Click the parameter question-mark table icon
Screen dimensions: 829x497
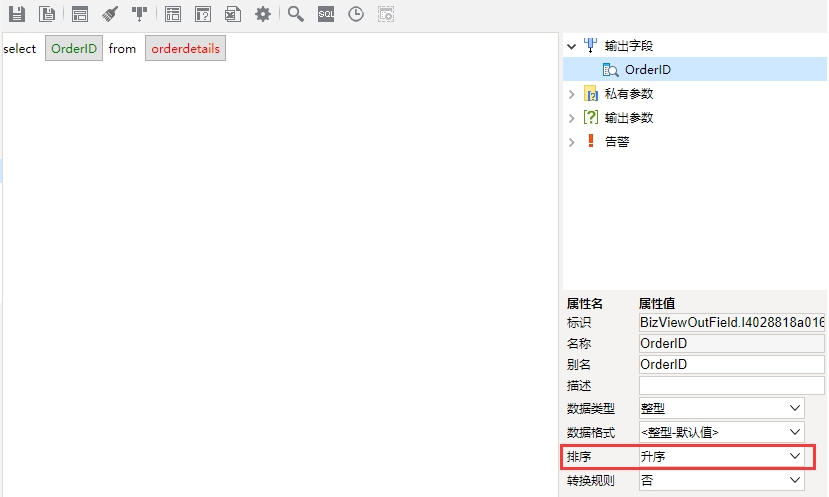pyautogui.click(x=202, y=14)
